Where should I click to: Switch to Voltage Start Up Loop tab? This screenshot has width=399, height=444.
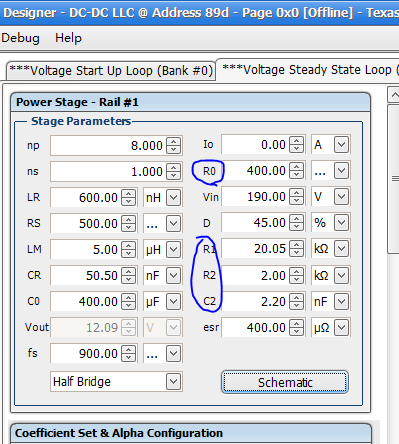tap(111, 71)
